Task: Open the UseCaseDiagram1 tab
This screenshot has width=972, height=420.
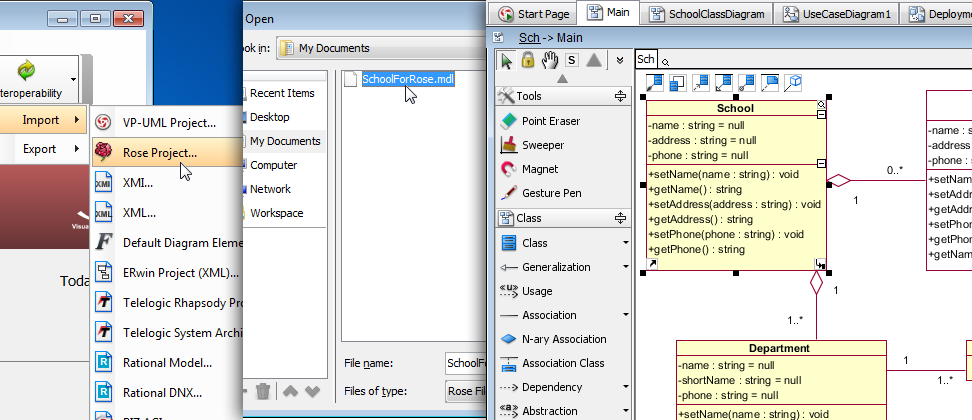Action: click(x=837, y=14)
